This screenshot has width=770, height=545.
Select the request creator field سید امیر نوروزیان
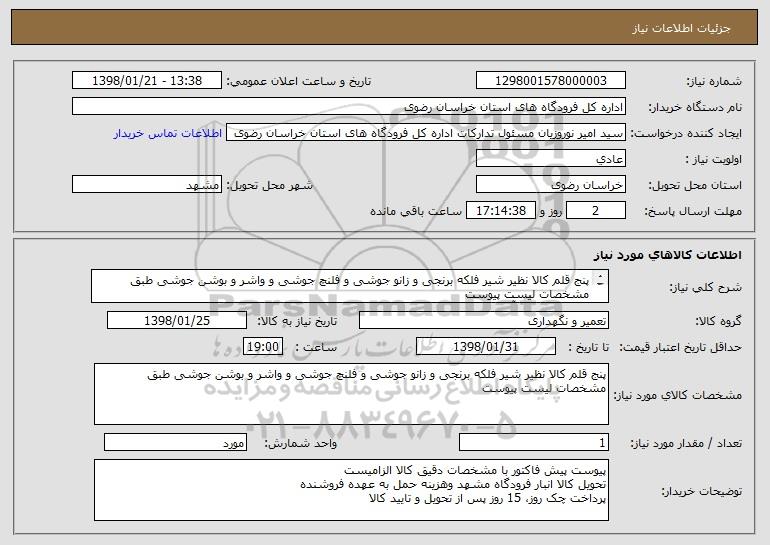[426, 133]
